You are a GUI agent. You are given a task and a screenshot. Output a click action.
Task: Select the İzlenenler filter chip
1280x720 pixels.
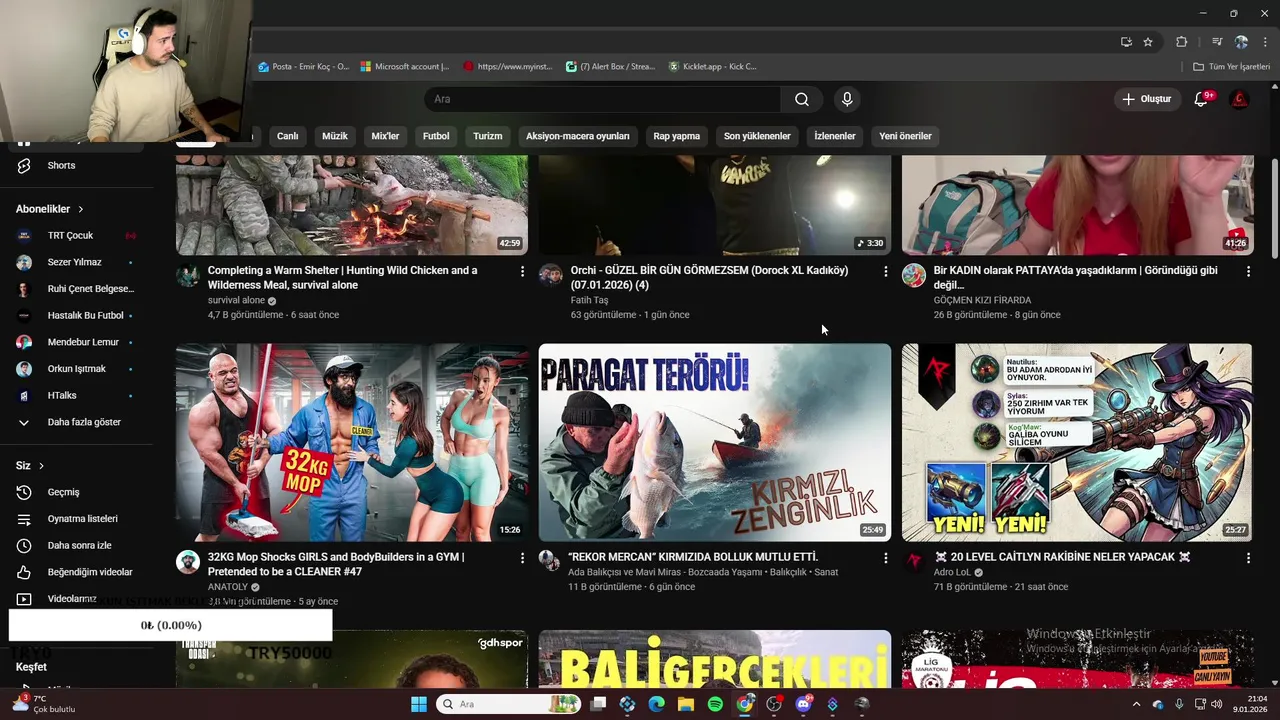tap(835, 136)
